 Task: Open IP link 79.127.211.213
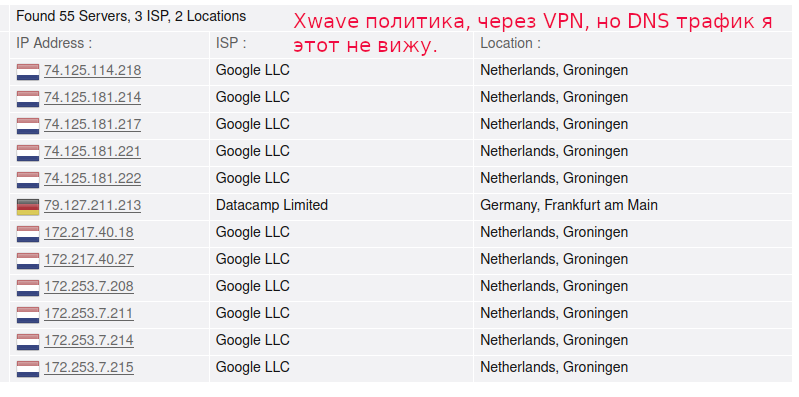tap(93, 205)
